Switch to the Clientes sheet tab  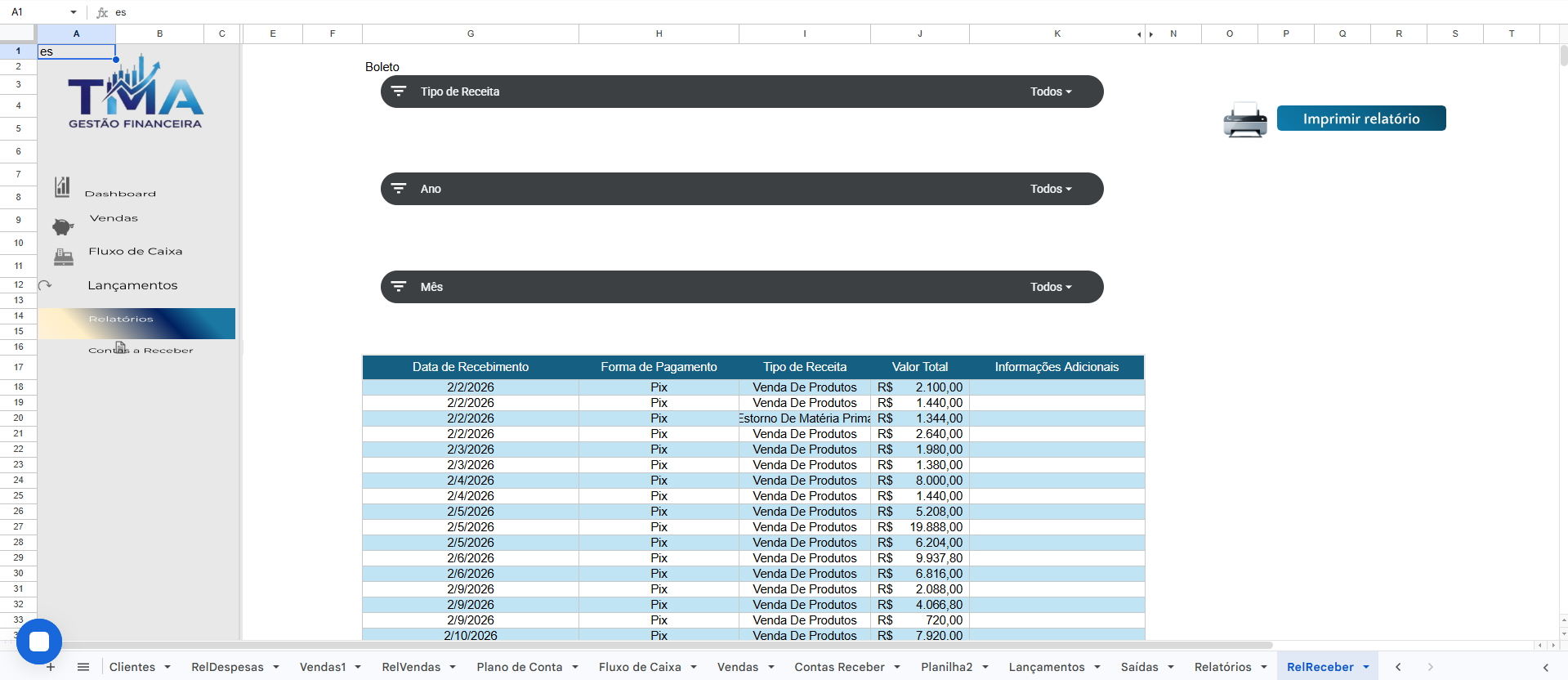click(x=132, y=667)
